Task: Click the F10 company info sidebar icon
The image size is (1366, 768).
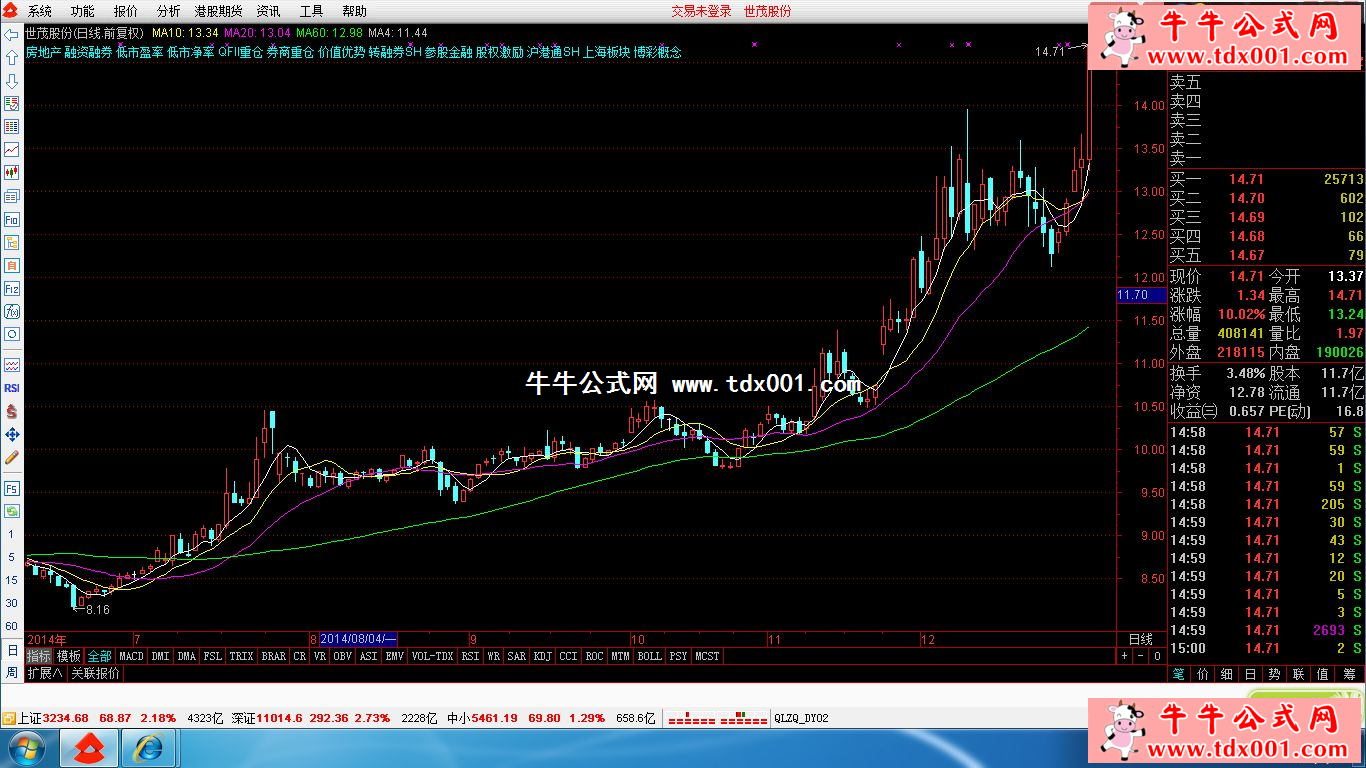Action: click(12, 219)
